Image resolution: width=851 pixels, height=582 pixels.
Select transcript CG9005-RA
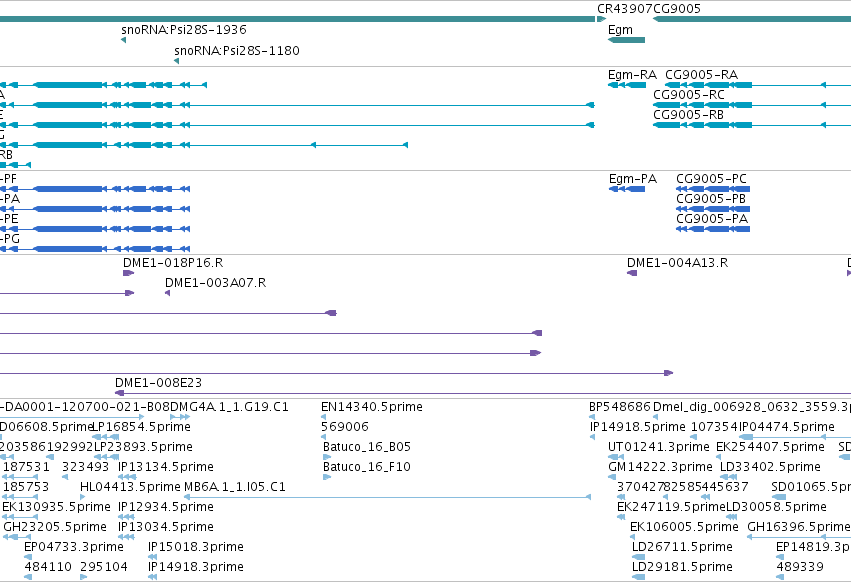point(758,85)
